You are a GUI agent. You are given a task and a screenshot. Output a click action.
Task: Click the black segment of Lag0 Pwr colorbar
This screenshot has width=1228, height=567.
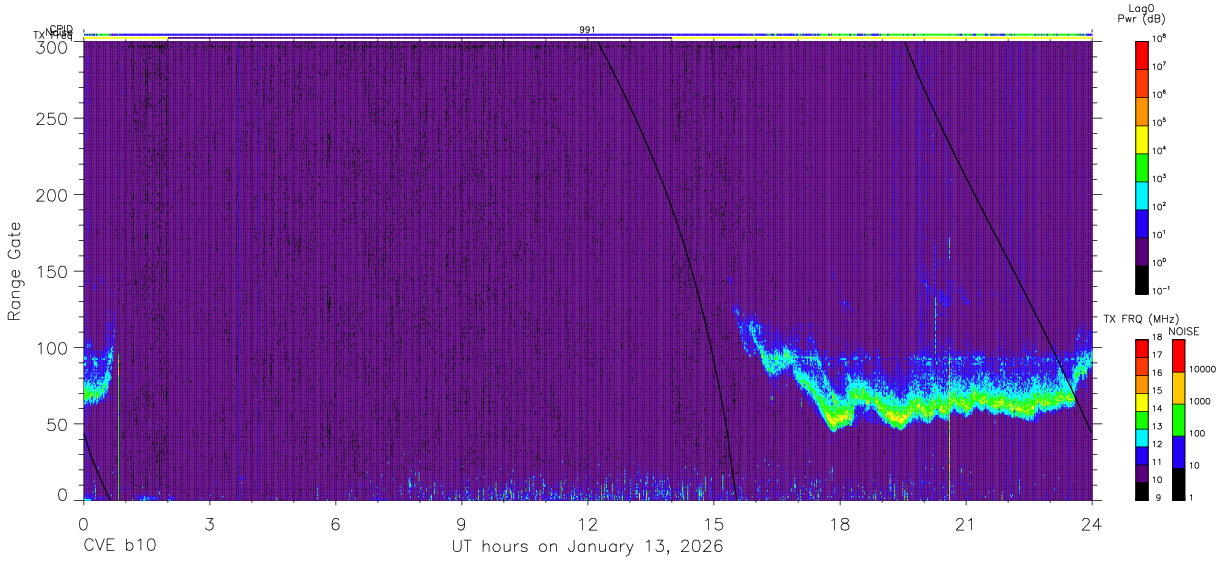pyautogui.click(x=1142, y=278)
